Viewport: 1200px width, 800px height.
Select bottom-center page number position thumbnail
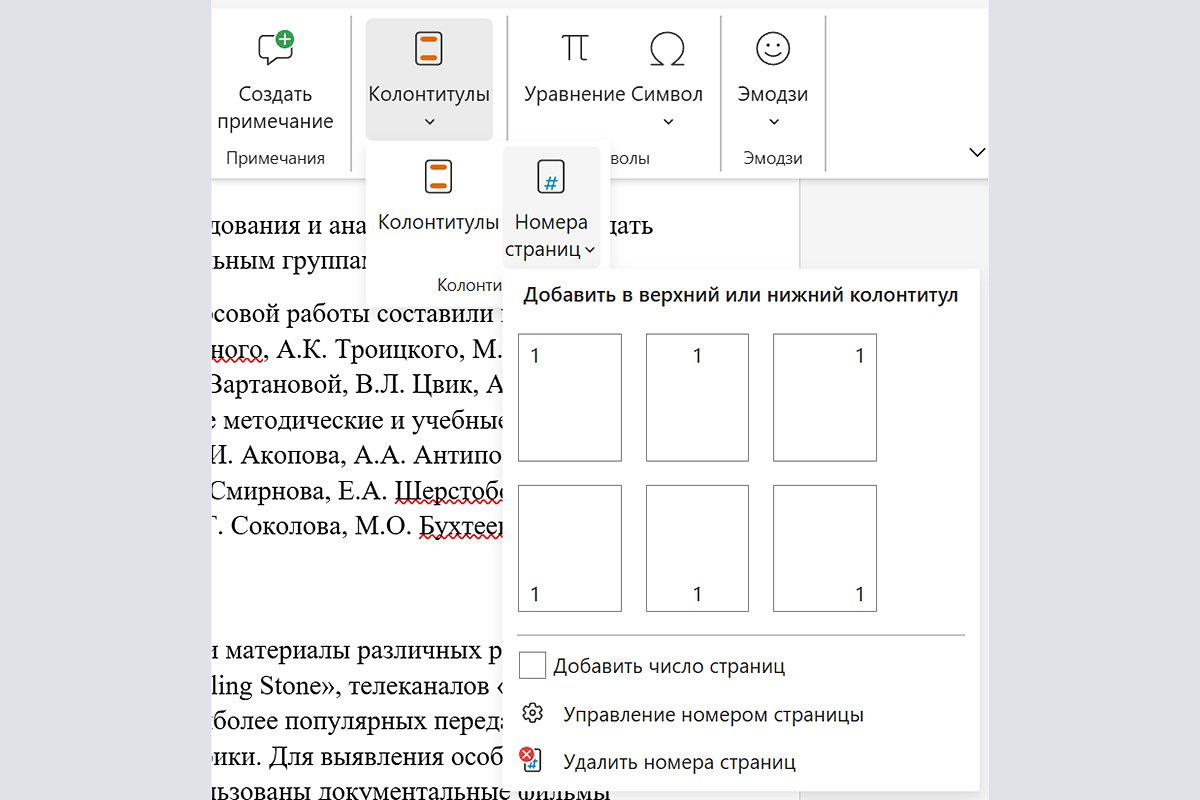[697, 547]
